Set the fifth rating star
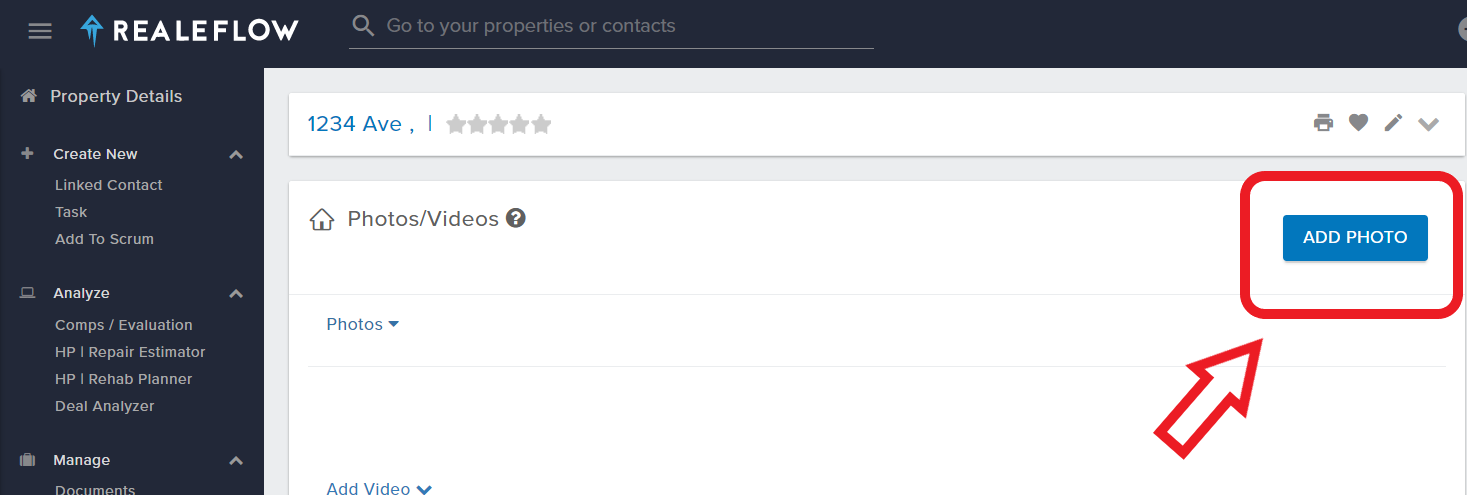This screenshot has width=1467, height=495. pyautogui.click(x=541, y=124)
